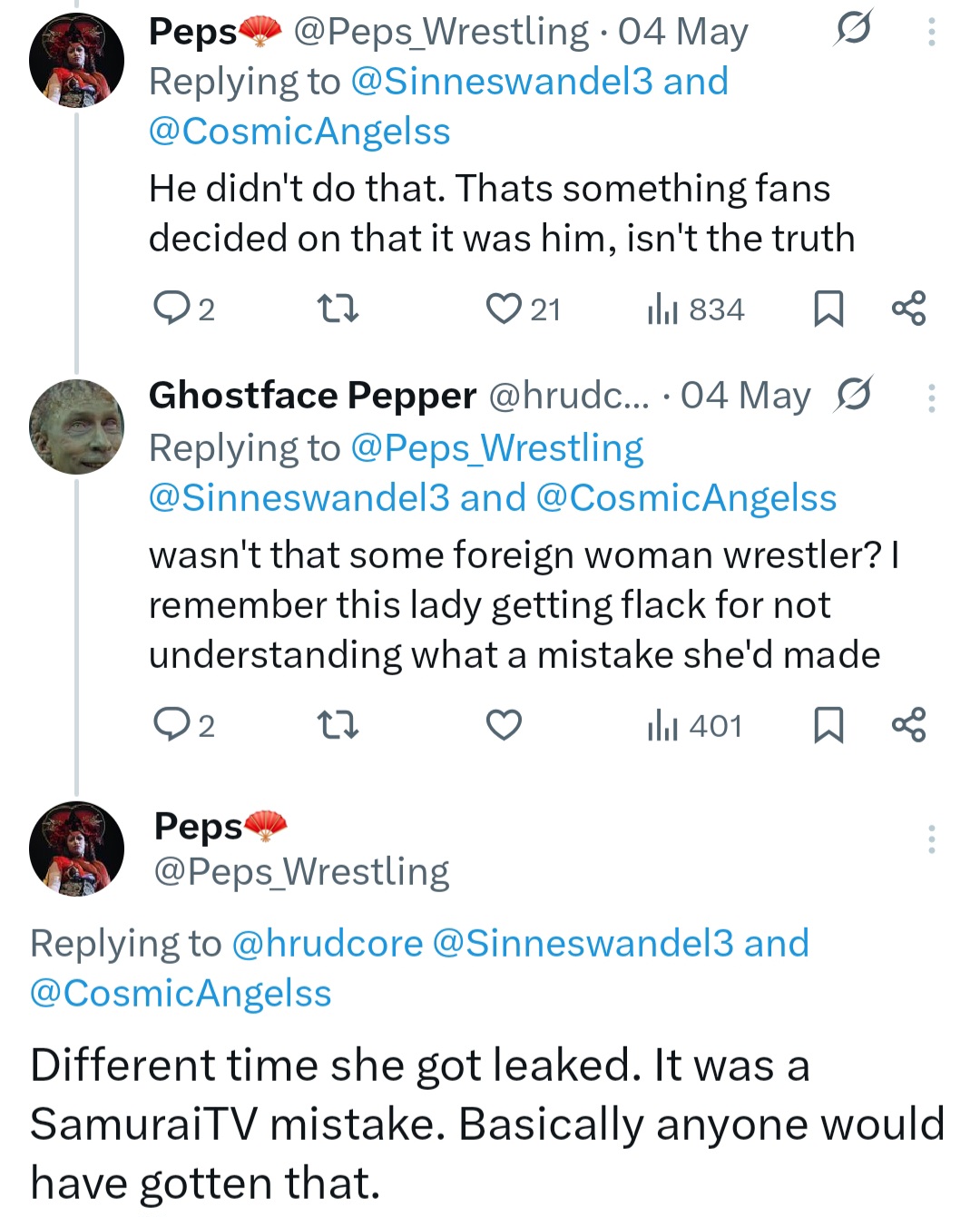Retweet Peps' 04 May reply
Viewport: 980px width, 1217px height.
pyautogui.click(x=338, y=309)
